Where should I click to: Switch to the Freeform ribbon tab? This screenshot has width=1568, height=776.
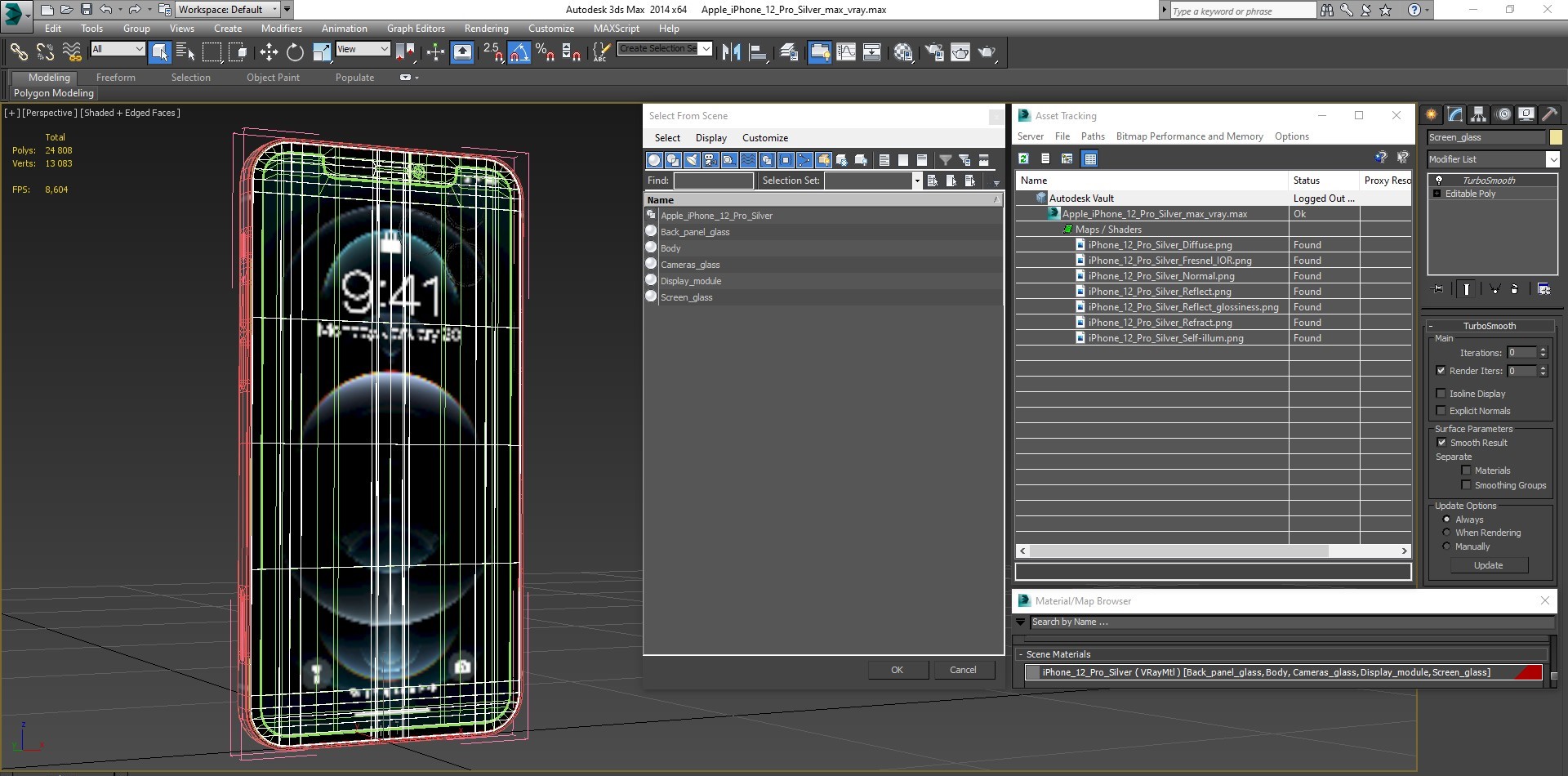(x=116, y=78)
